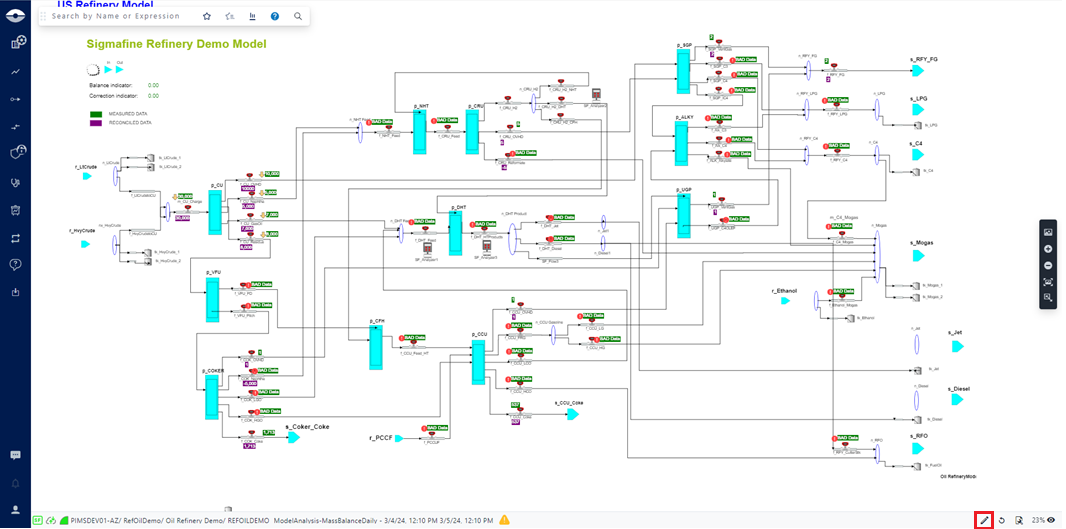
Task: Click the Search by Name or Expression field
Action: pos(120,16)
